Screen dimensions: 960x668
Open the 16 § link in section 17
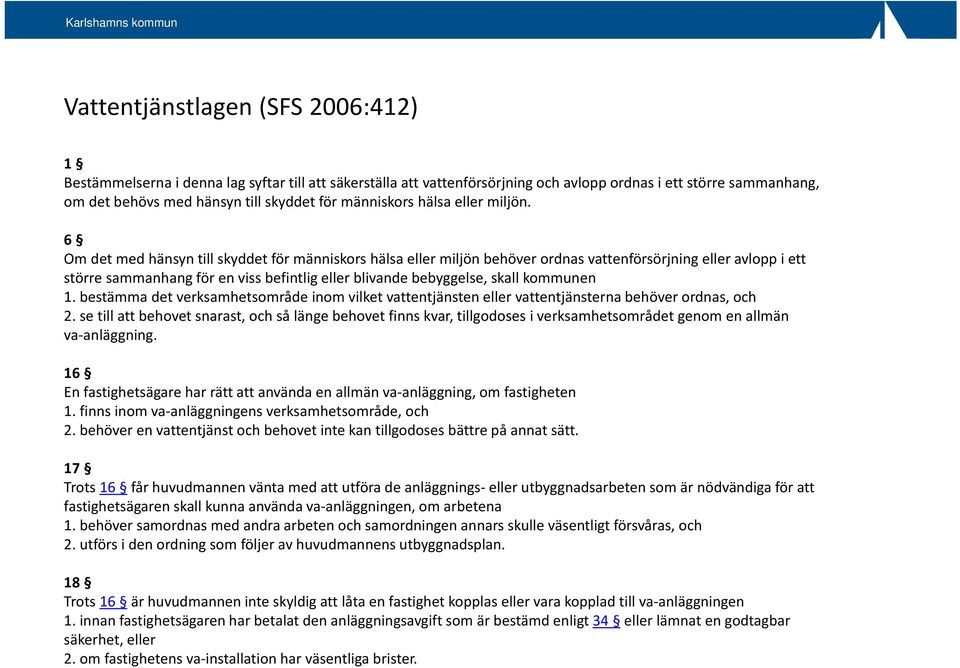pyautogui.click(x=113, y=487)
